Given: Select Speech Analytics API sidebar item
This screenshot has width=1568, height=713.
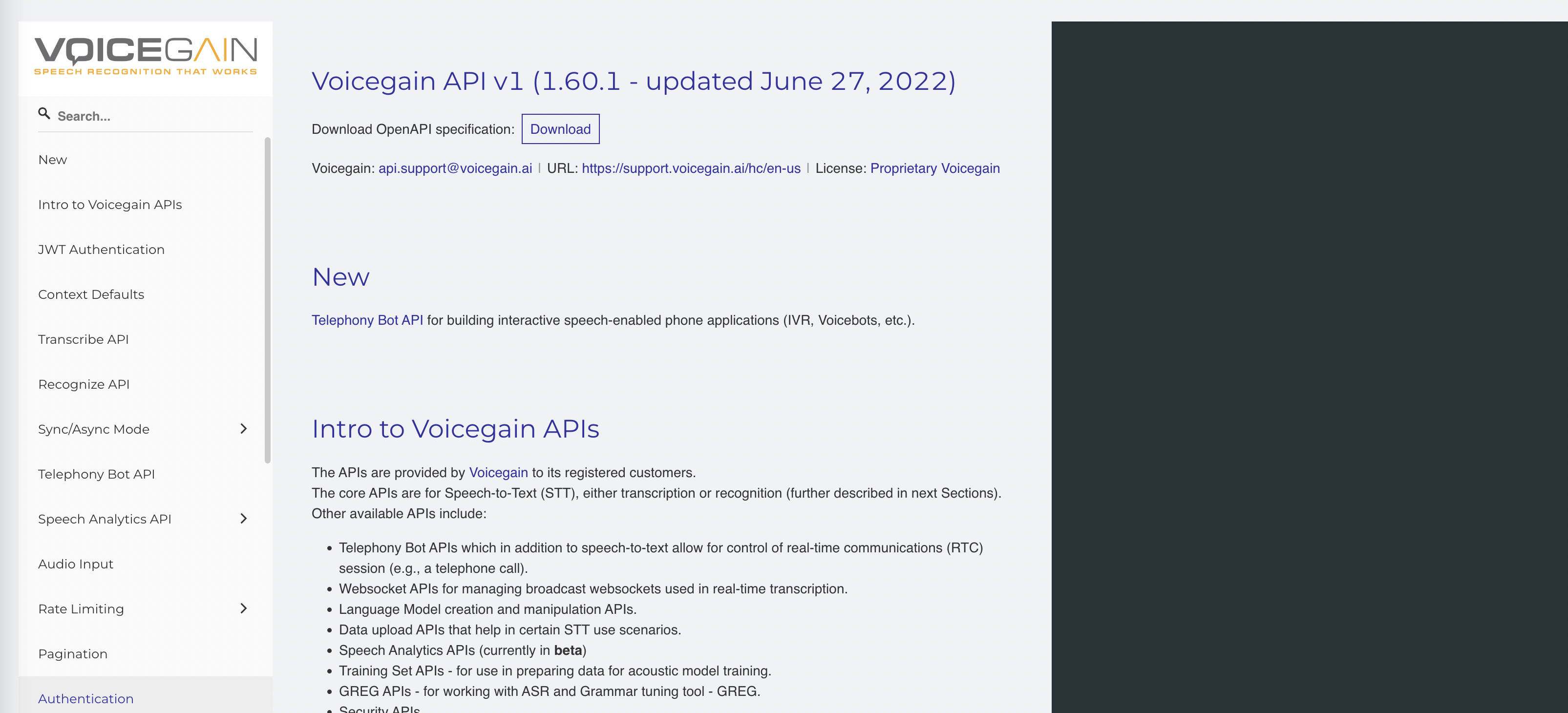Looking at the screenshot, I should pyautogui.click(x=146, y=520).
